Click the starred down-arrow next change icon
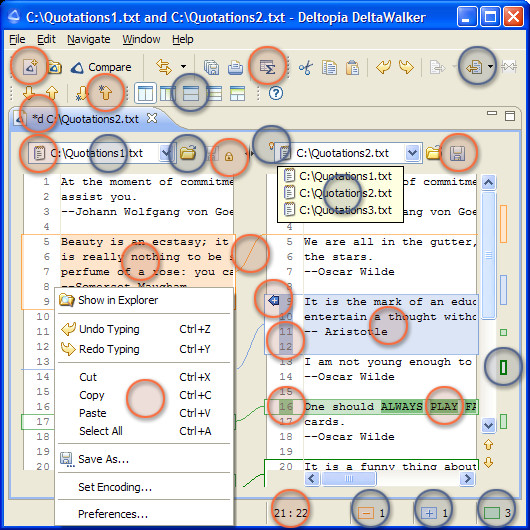 coord(81,93)
